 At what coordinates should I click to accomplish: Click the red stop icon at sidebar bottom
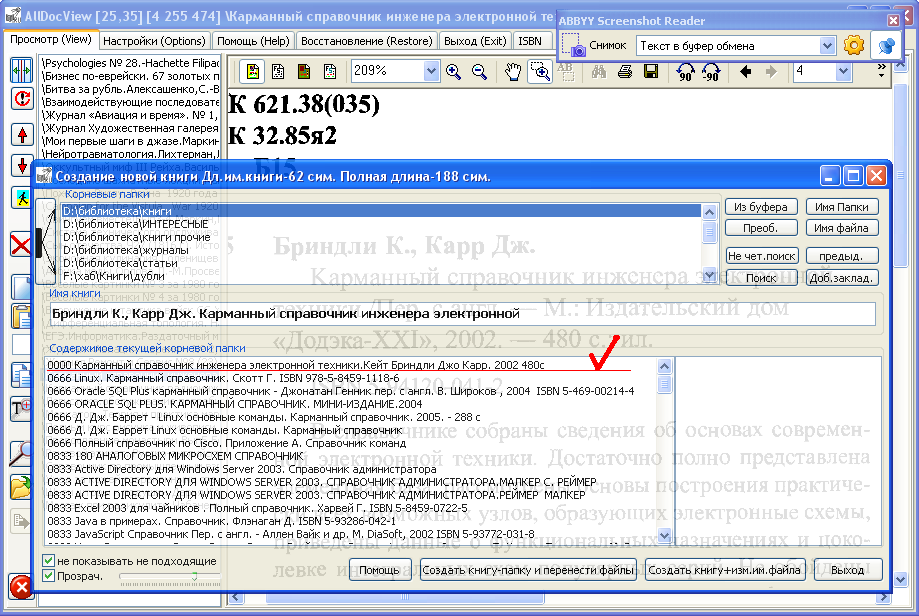pos(21,586)
